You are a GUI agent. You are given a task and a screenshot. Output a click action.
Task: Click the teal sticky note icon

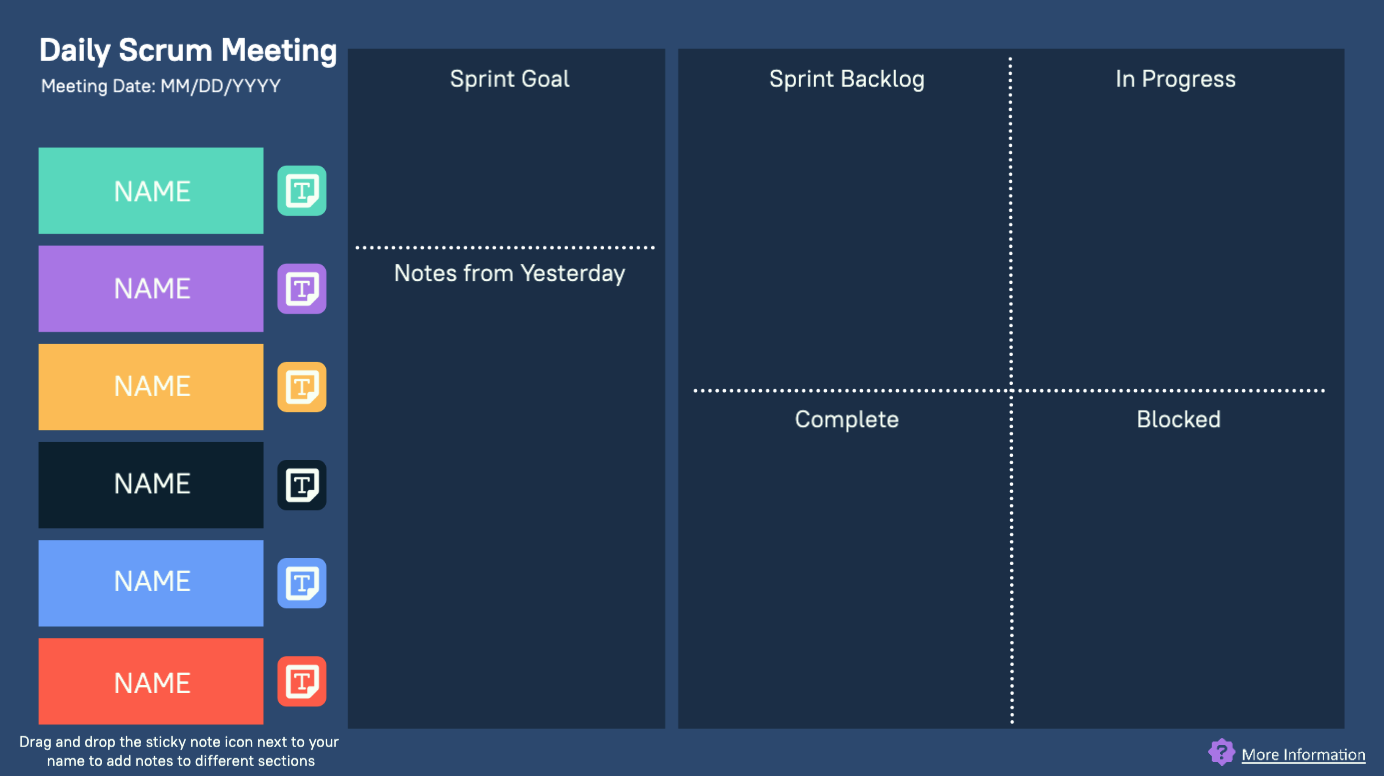(301, 191)
